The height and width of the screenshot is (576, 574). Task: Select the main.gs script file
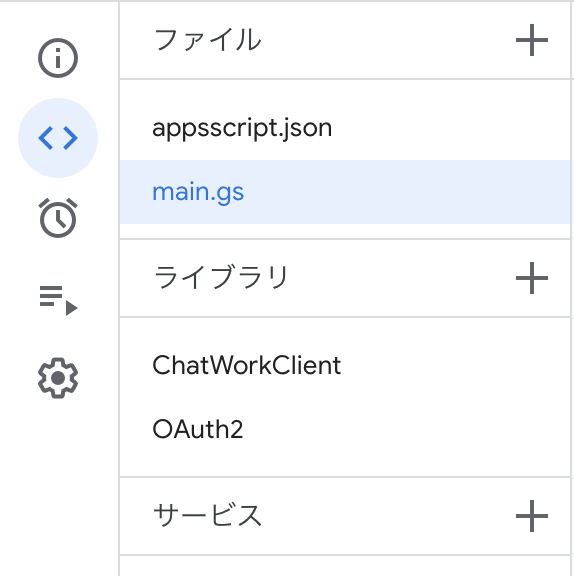pos(198,192)
